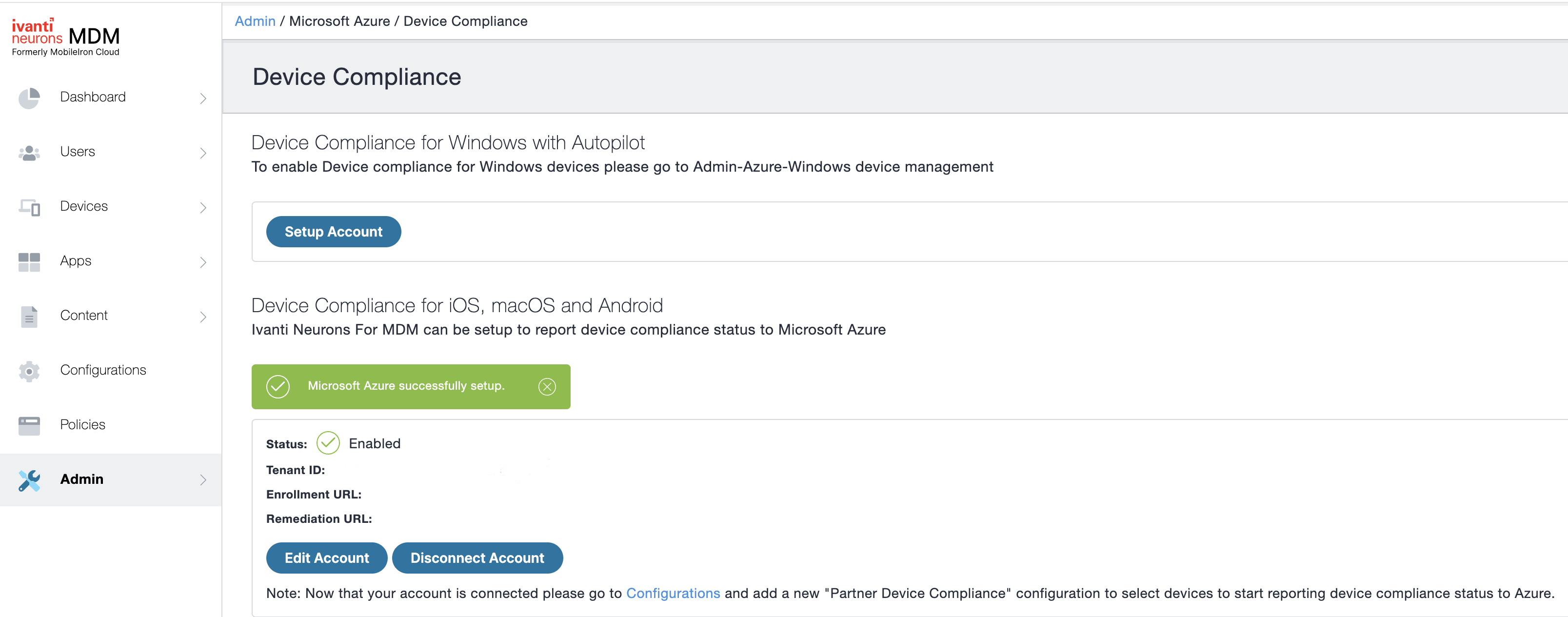Click the Users group icon
The width and height of the screenshot is (1568, 617).
29,152
